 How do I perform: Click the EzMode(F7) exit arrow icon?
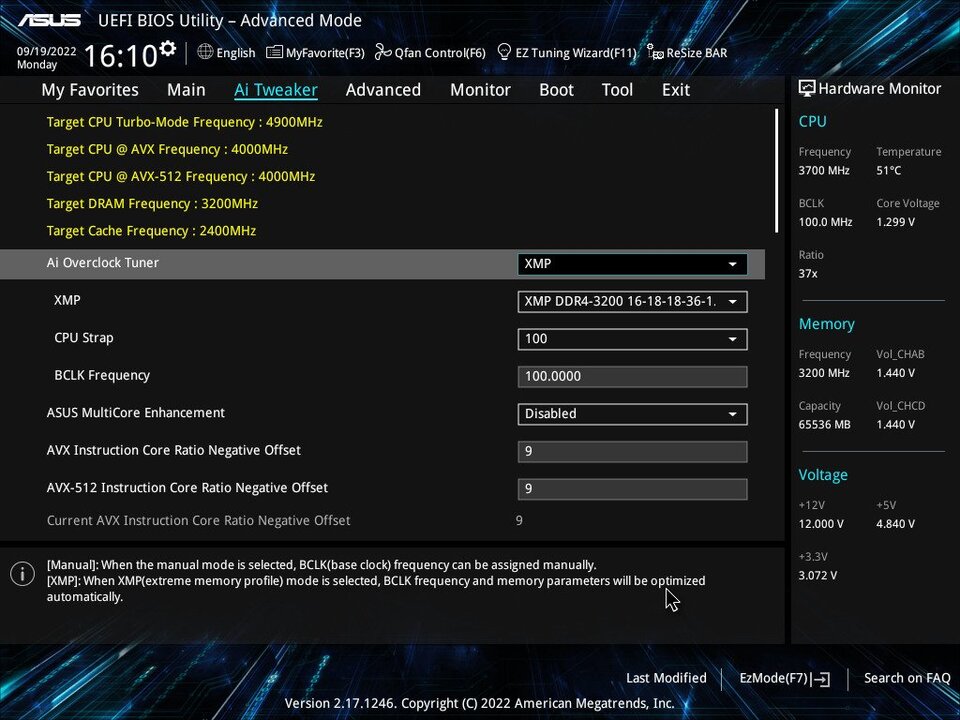821,679
